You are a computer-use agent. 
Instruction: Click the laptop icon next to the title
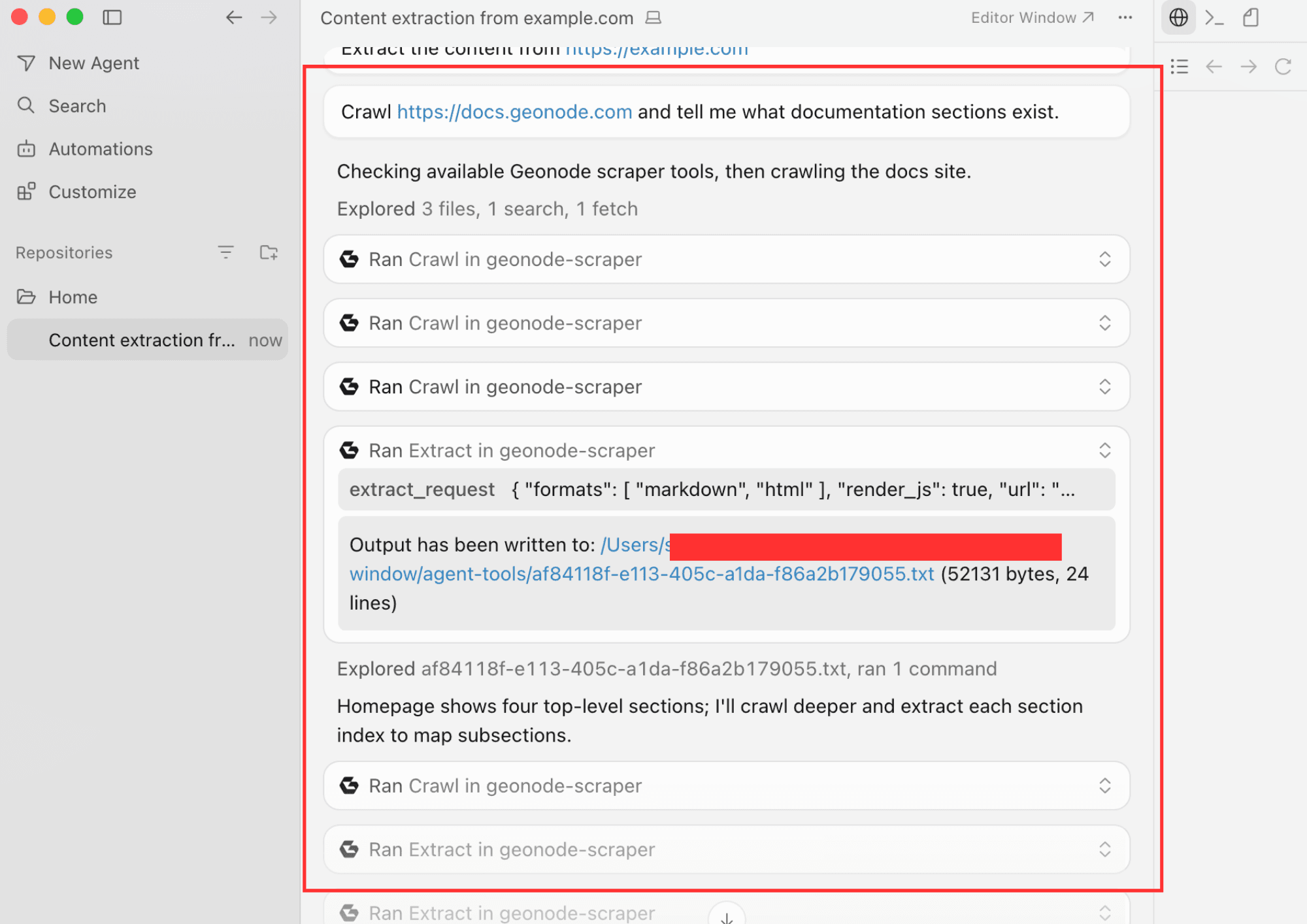click(x=653, y=18)
